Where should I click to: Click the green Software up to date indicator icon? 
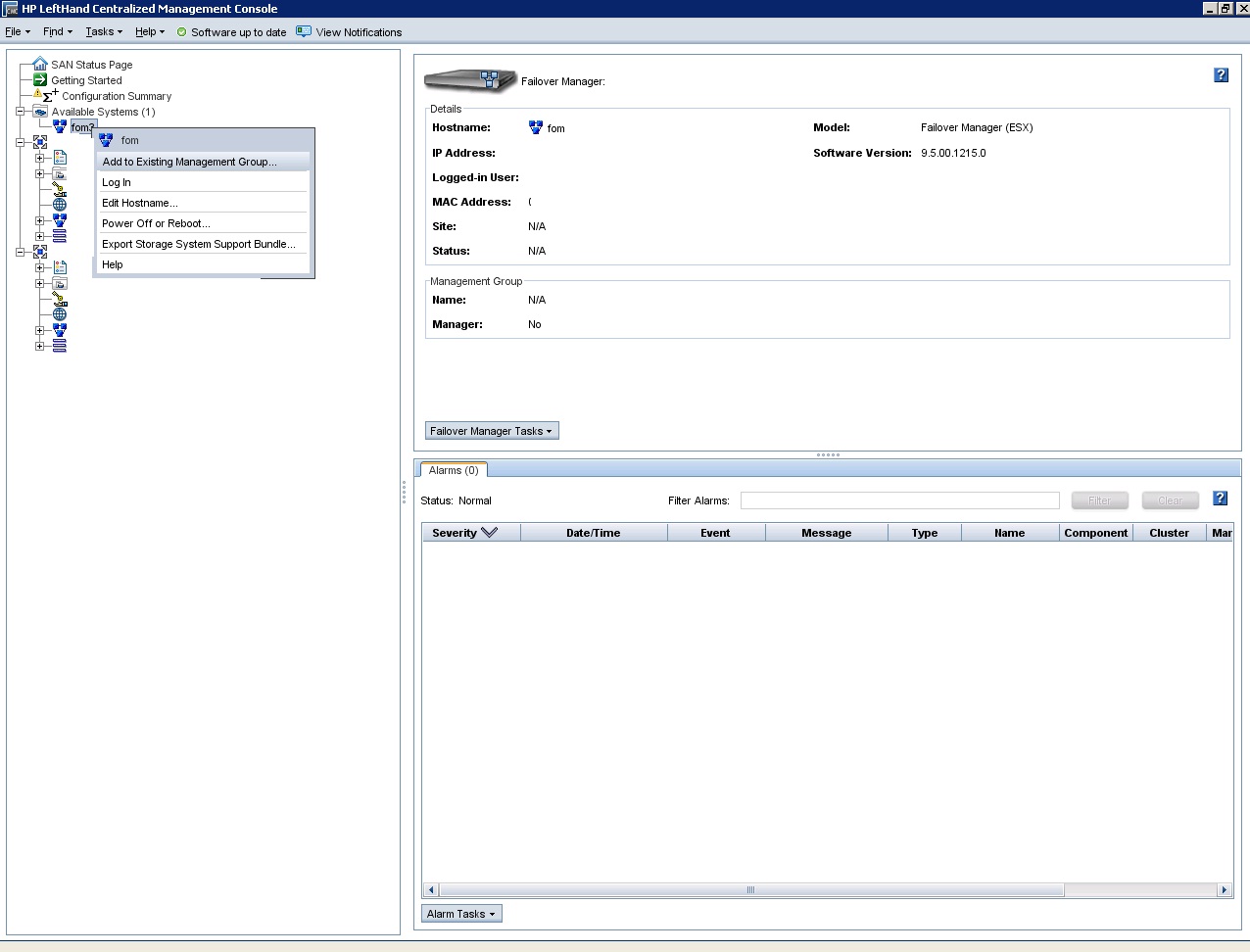(181, 32)
